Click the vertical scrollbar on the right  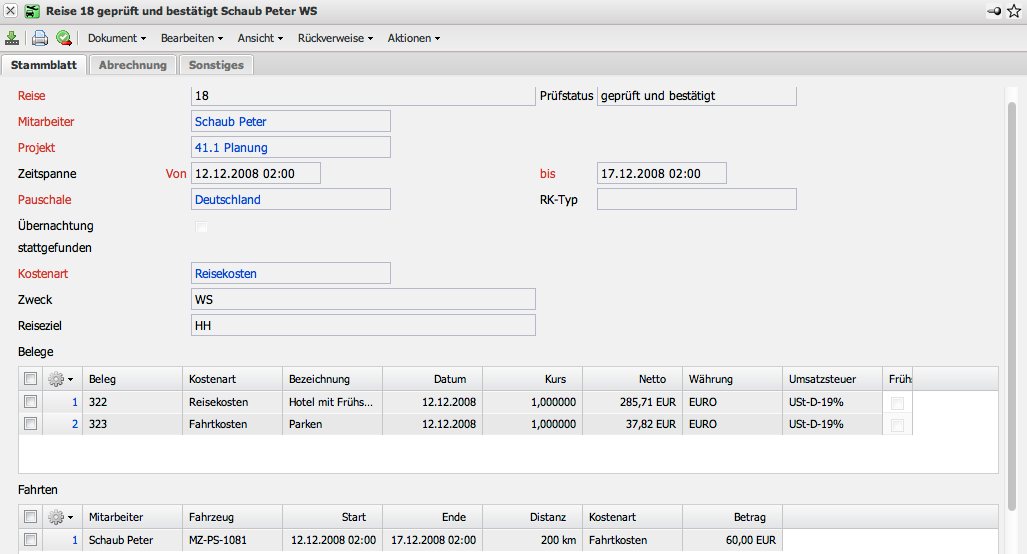click(1012, 300)
